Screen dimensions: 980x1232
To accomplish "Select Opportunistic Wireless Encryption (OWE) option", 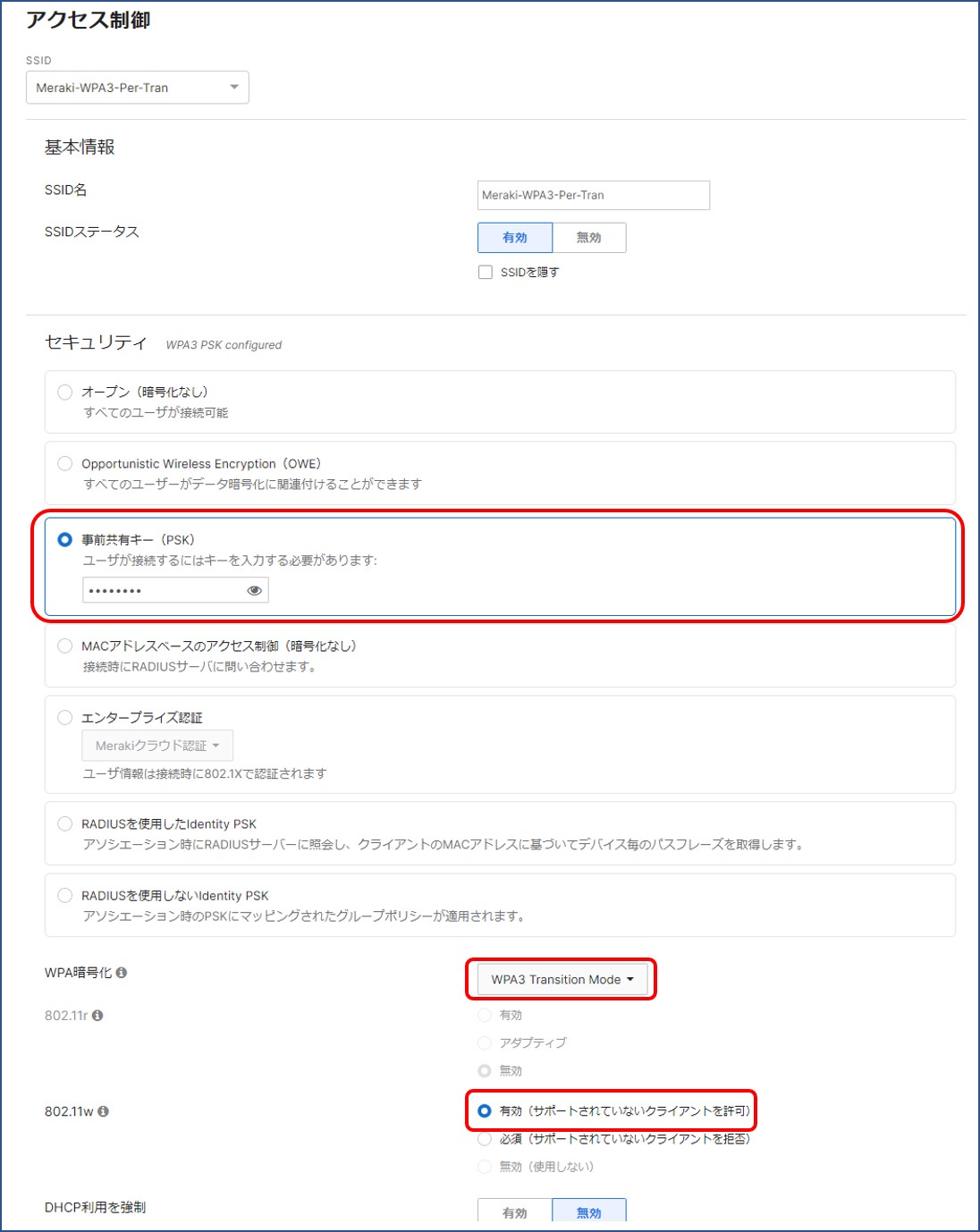I will pyautogui.click(x=64, y=464).
